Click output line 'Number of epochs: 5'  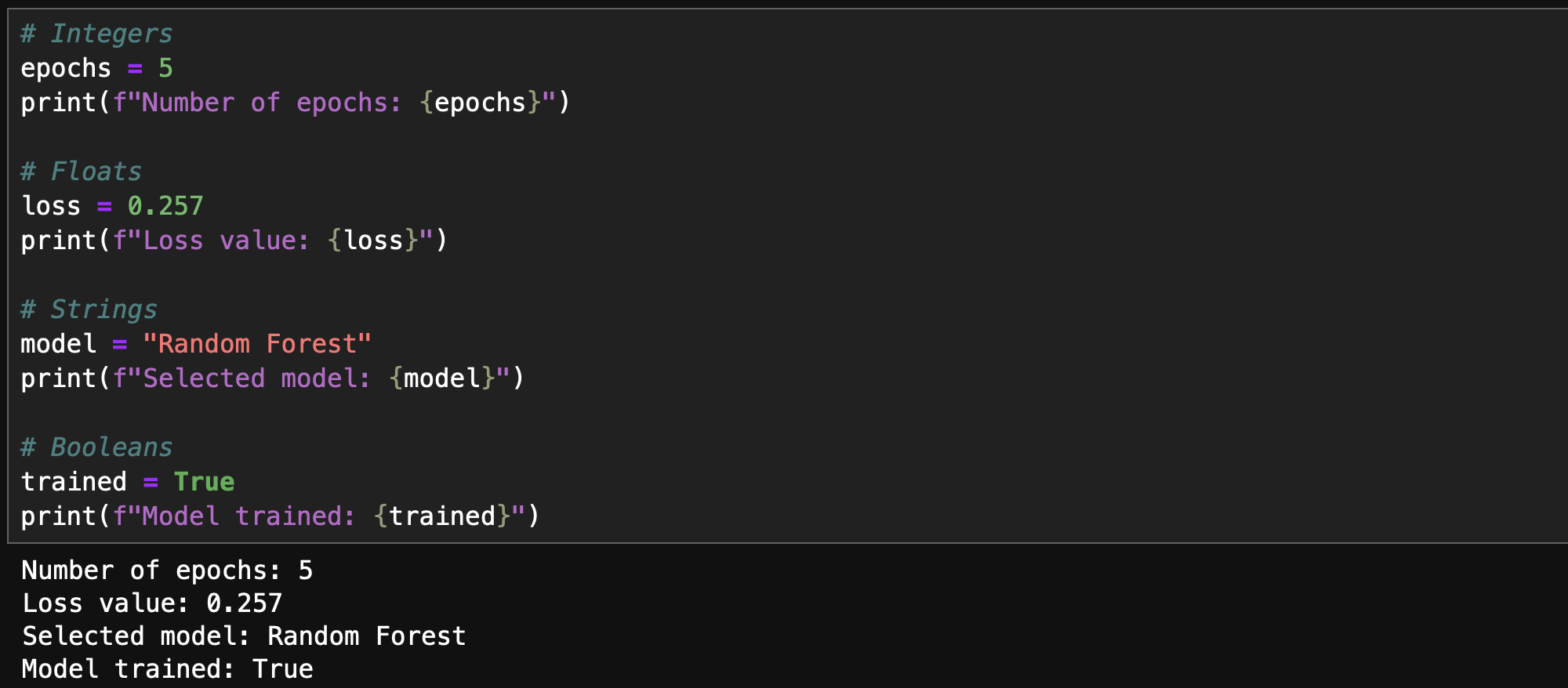point(167,570)
